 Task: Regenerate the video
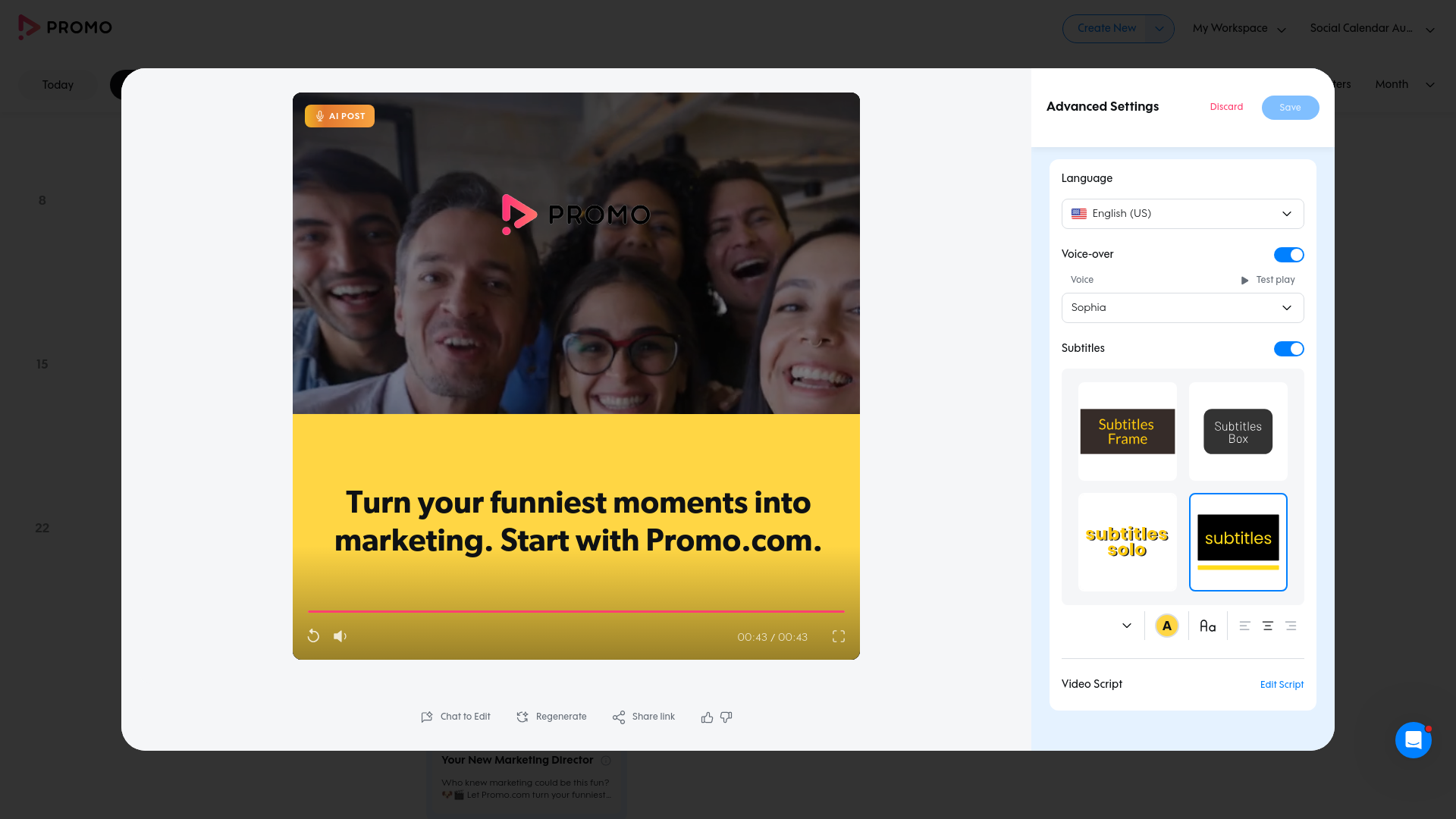pos(551,717)
